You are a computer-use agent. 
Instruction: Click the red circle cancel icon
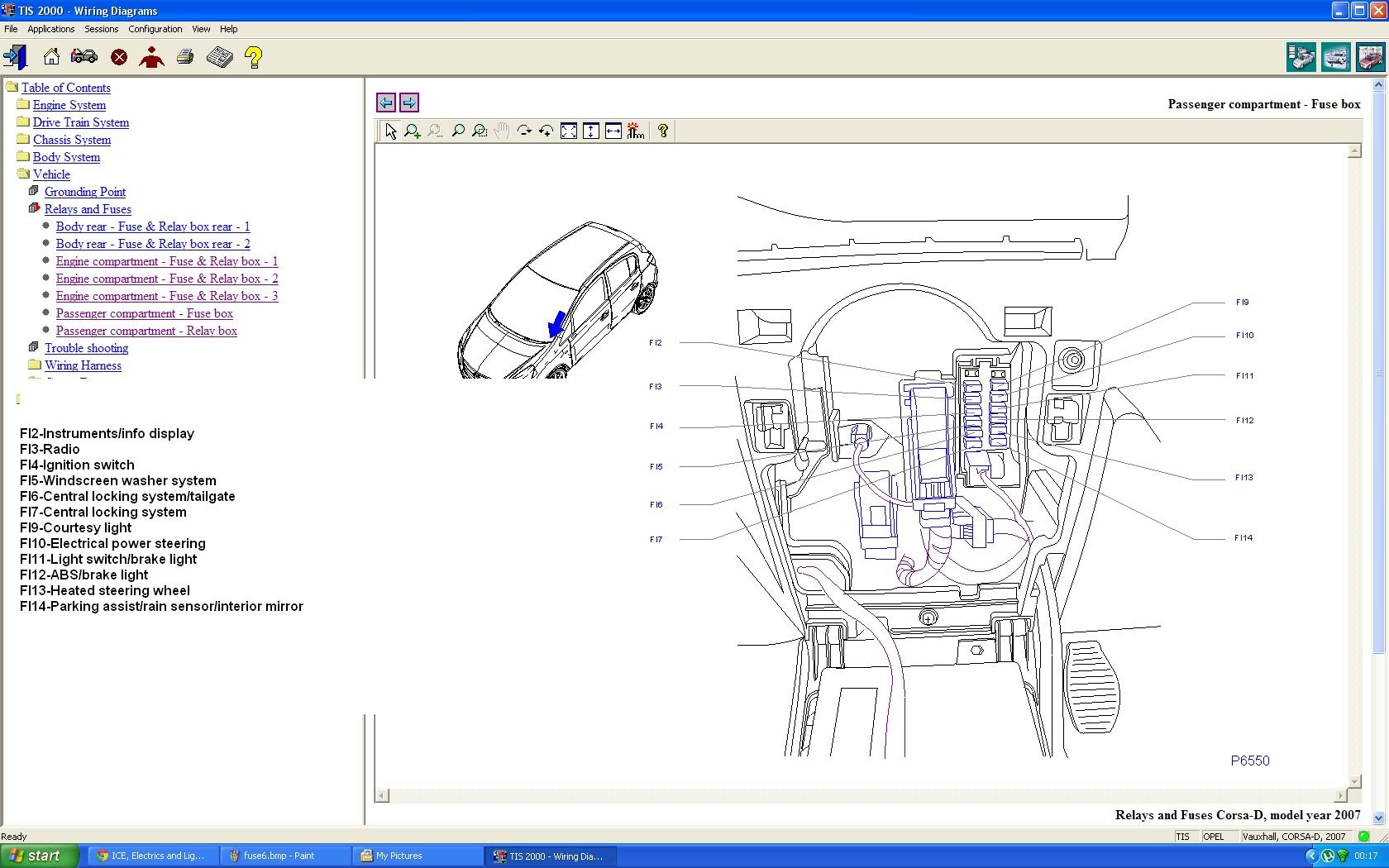119,57
